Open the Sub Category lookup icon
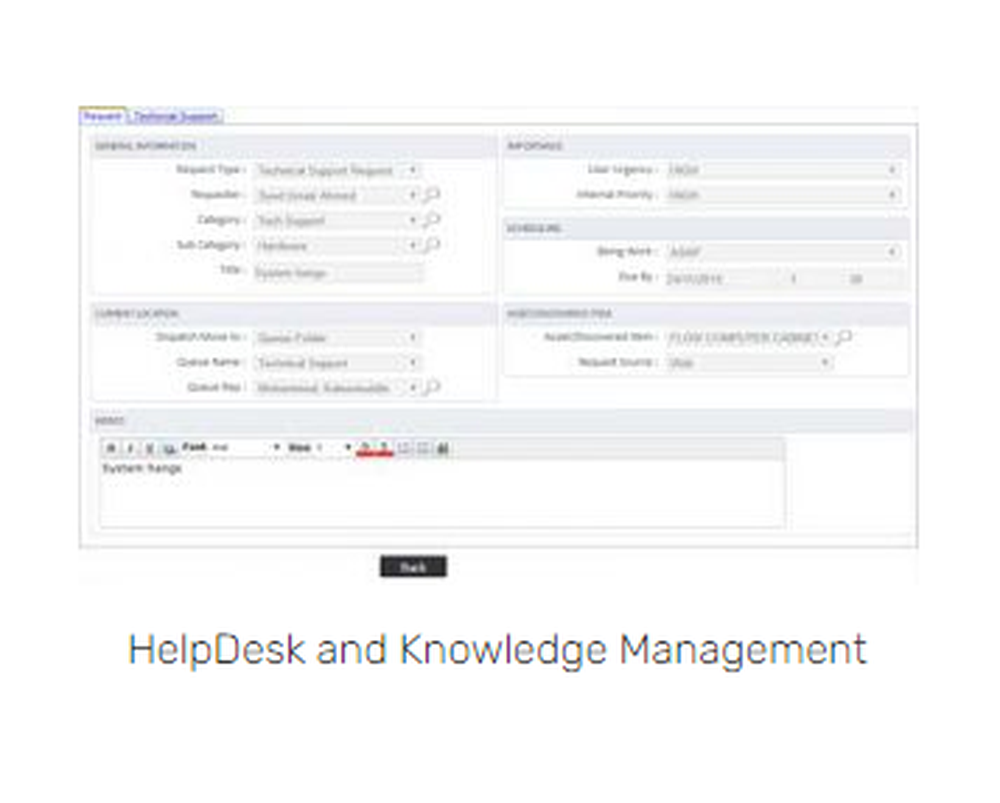Image resolution: width=1000 pixels, height=803 pixels. coord(435,245)
